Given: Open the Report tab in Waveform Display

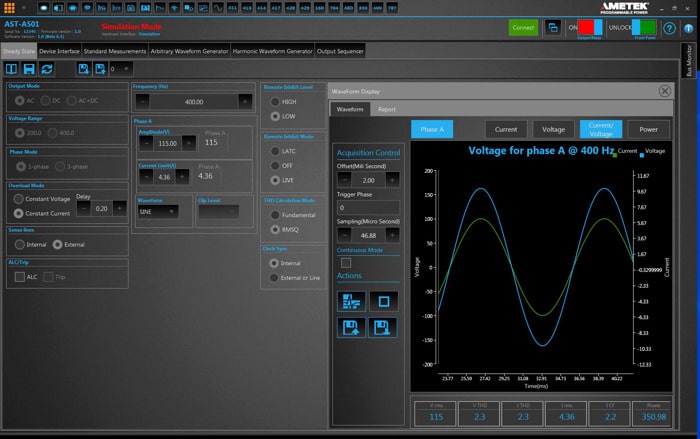Looking at the screenshot, I should 386,109.
